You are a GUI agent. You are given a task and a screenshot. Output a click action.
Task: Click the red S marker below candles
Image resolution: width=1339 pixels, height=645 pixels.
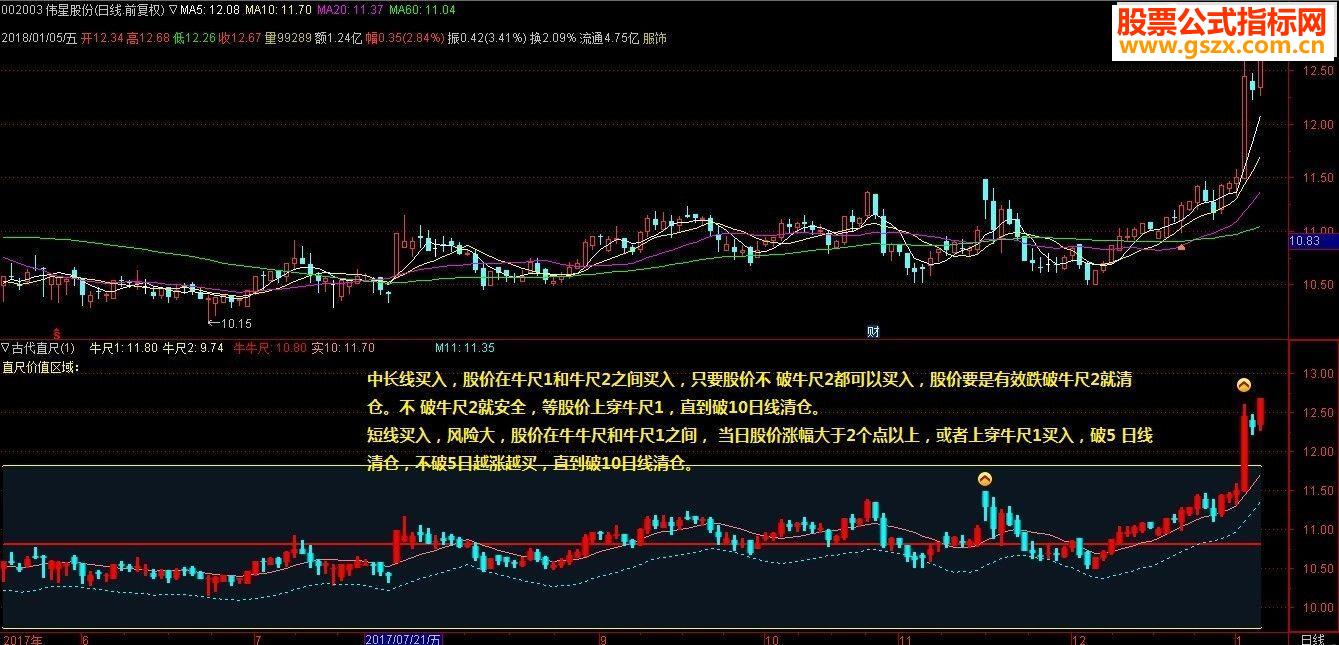click(x=57, y=333)
